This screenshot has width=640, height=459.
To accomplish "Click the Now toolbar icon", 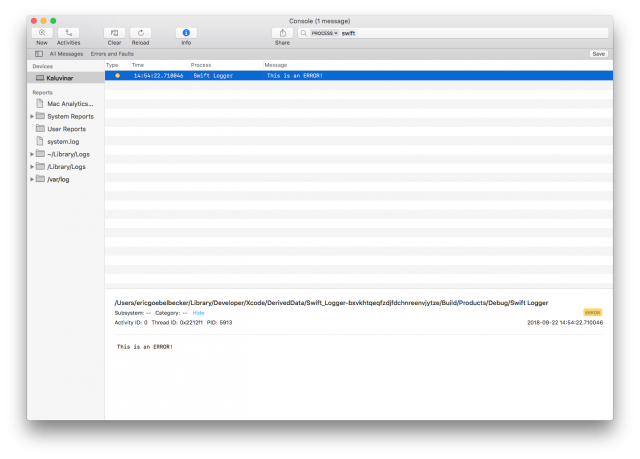I will (x=42, y=33).
